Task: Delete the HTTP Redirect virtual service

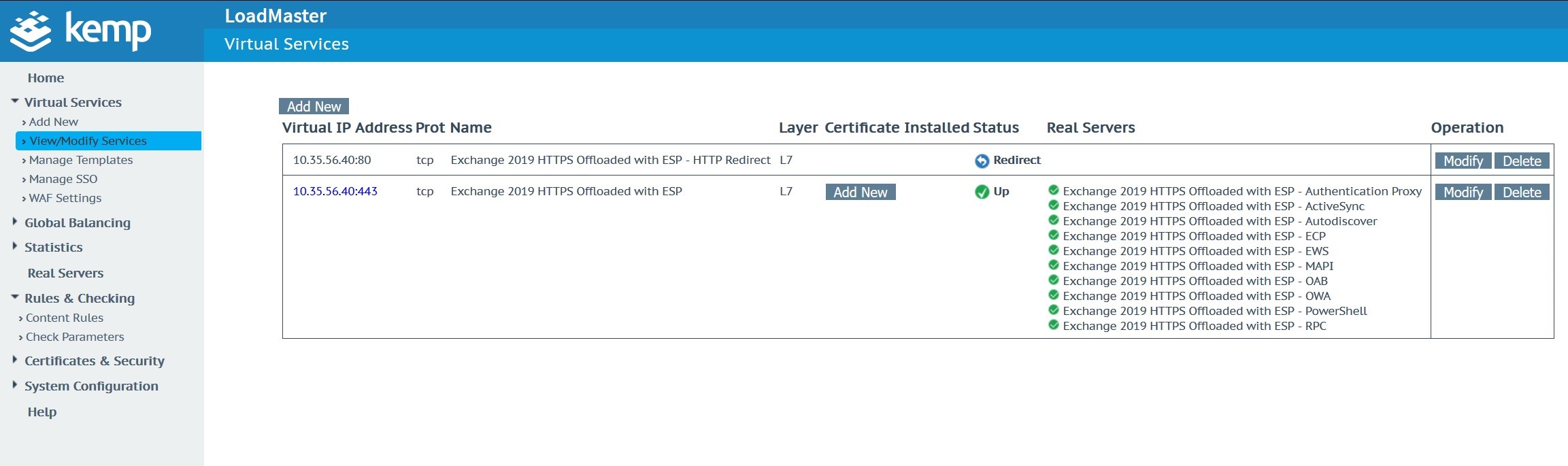Action: (x=1522, y=161)
